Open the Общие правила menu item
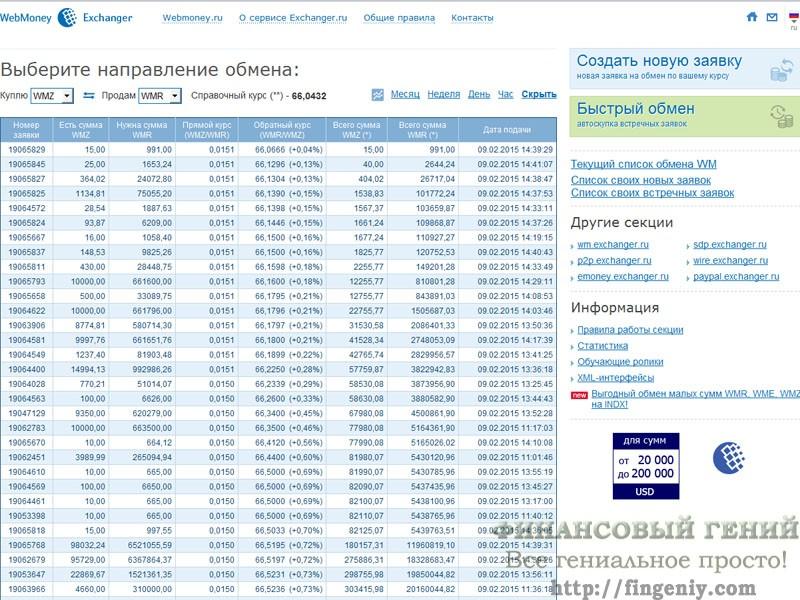800x600 pixels. (x=393, y=18)
